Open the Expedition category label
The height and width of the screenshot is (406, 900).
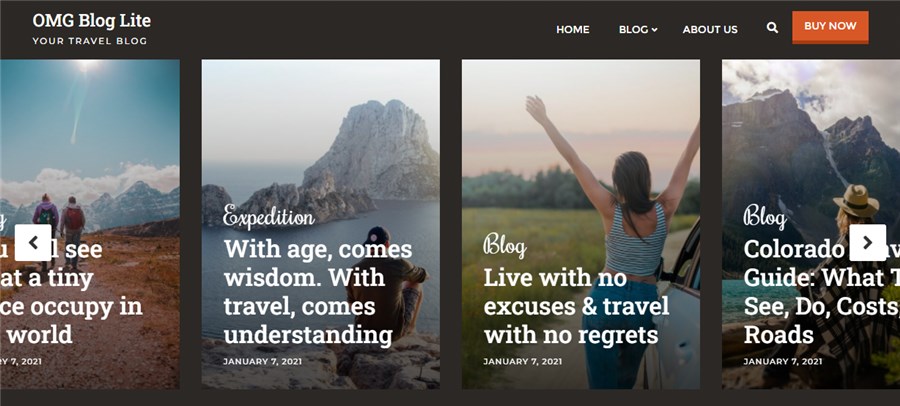click(269, 216)
